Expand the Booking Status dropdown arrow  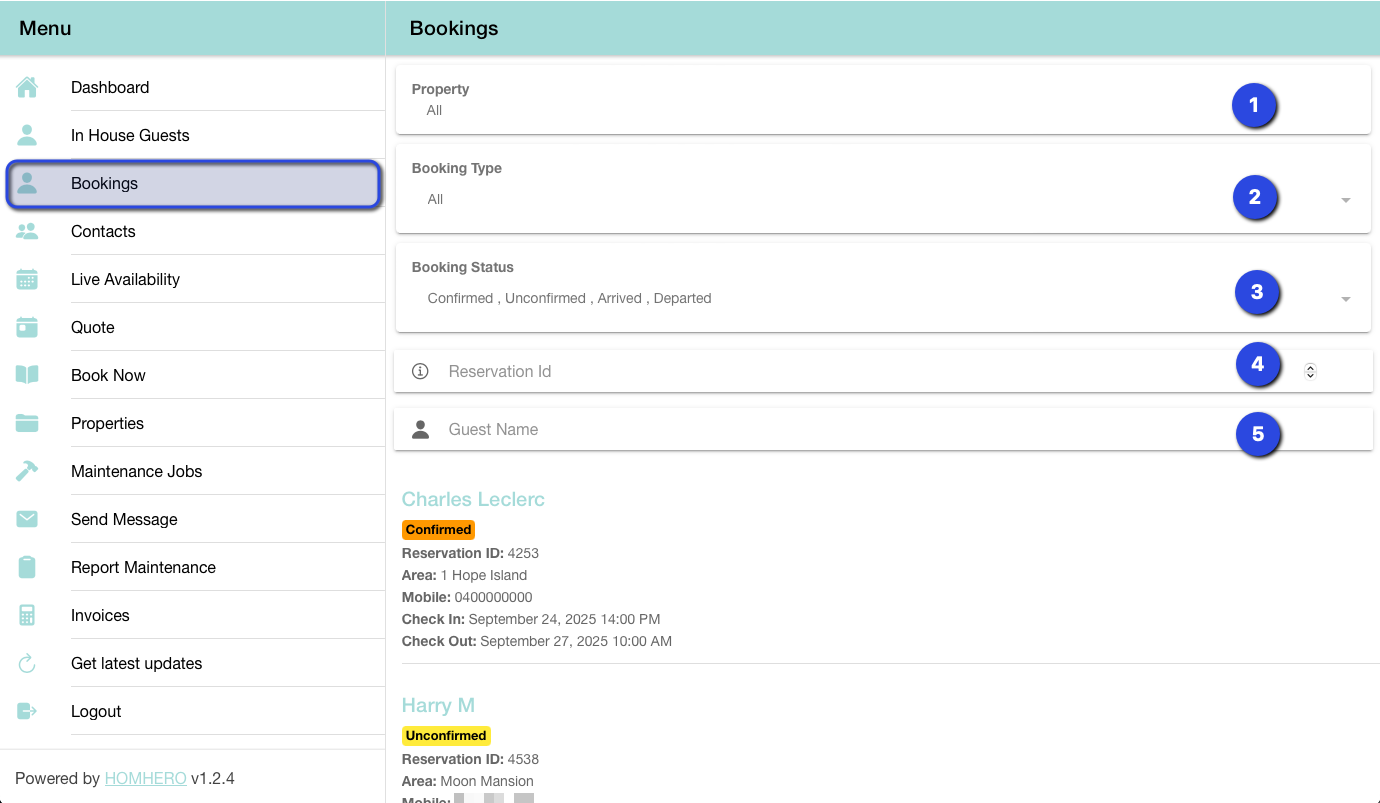coord(1345,299)
